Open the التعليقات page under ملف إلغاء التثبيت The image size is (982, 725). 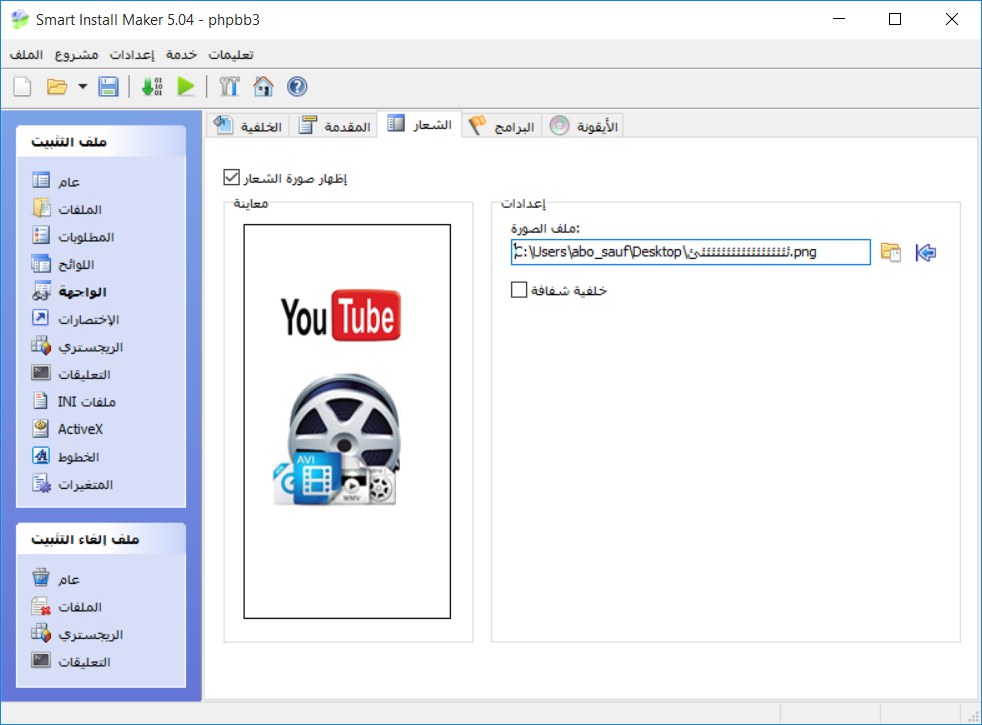[71, 662]
